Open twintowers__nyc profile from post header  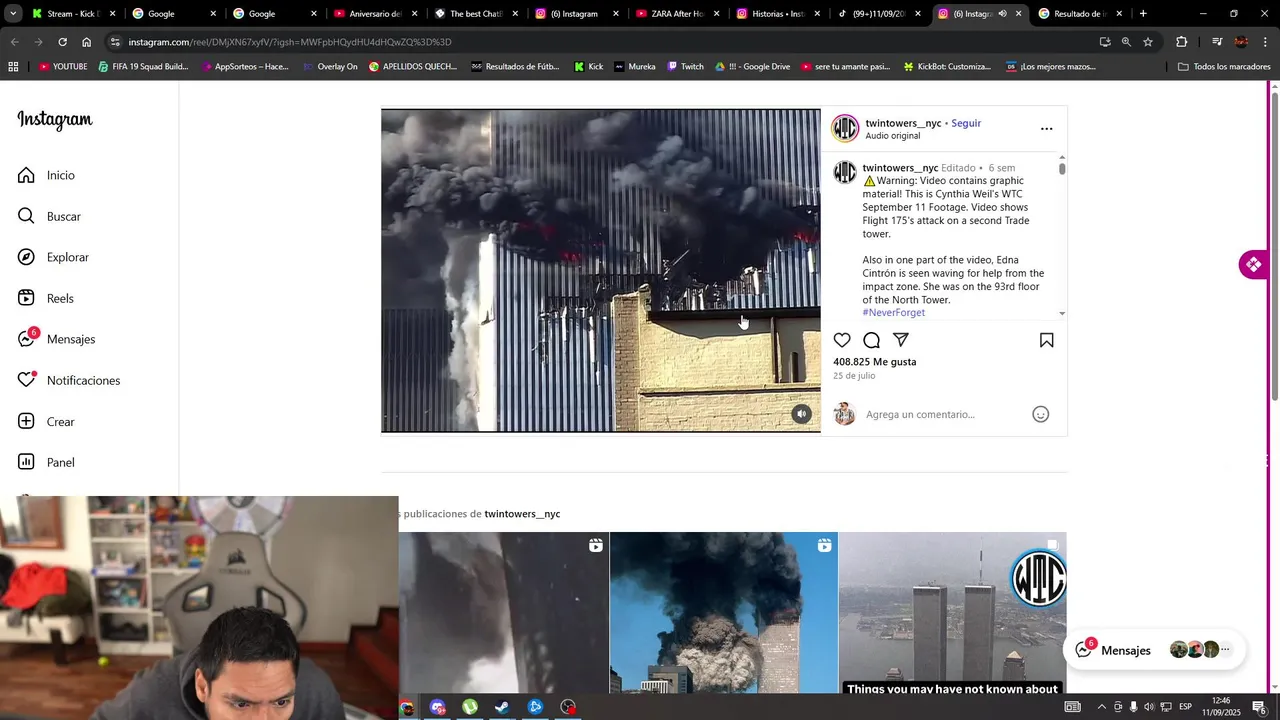click(903, 123)
